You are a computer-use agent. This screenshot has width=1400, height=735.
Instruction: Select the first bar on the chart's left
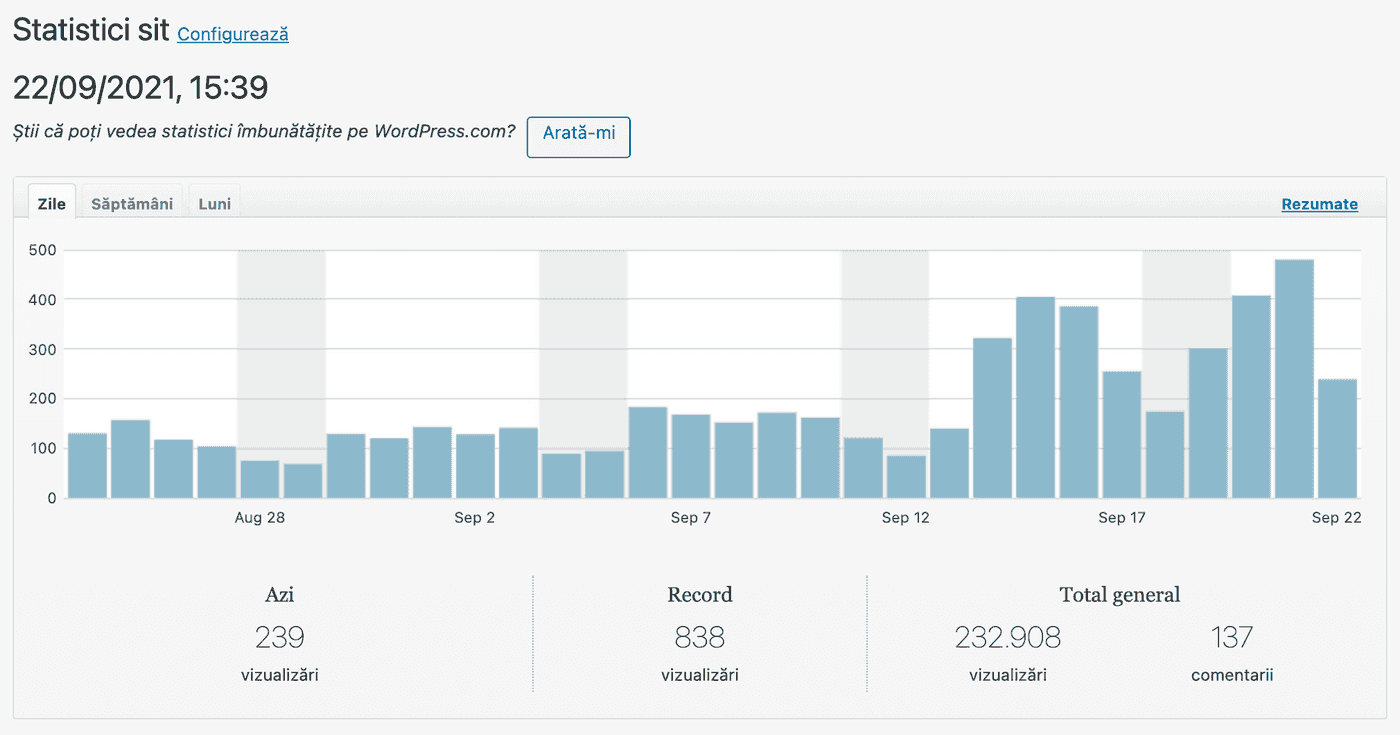click(x=87, y=465)
